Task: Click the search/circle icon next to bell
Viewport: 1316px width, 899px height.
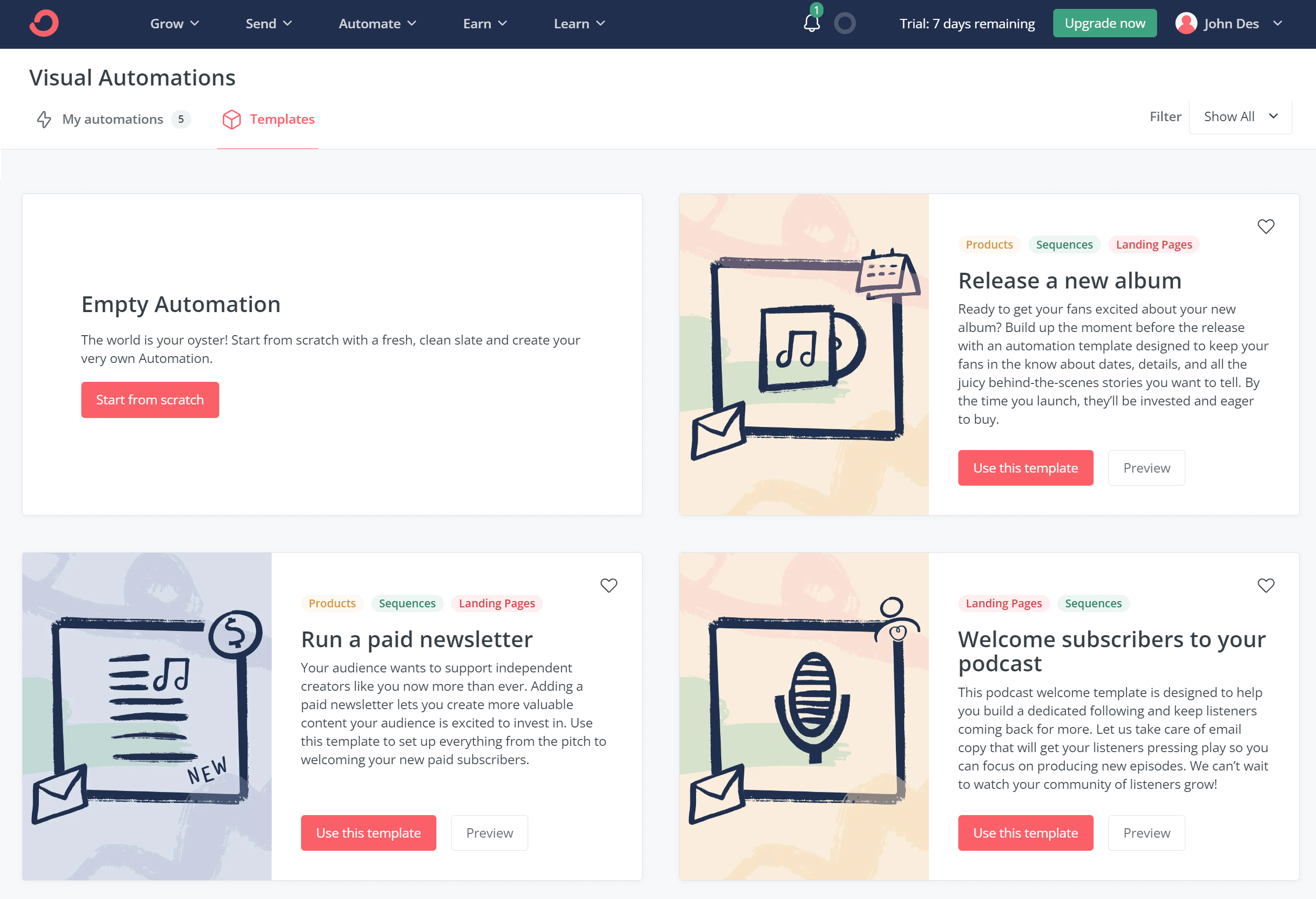Action: [843, 22]
